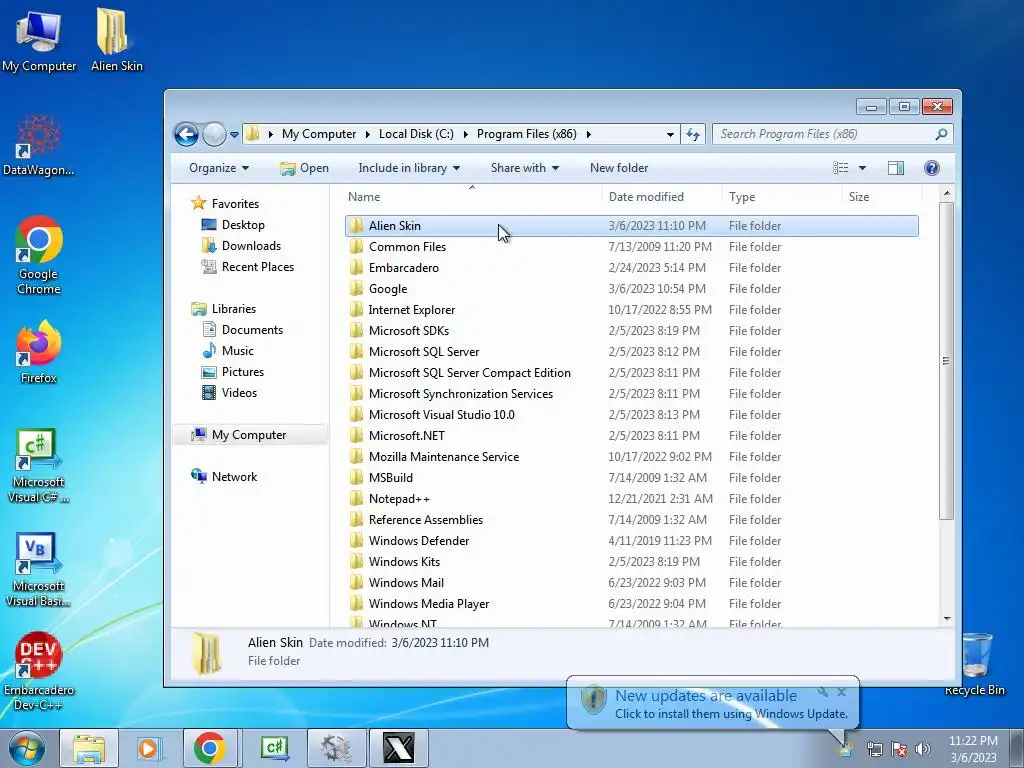1024x768 pixels.
Task: Click the Change your view icon
Action: [840, 168]
